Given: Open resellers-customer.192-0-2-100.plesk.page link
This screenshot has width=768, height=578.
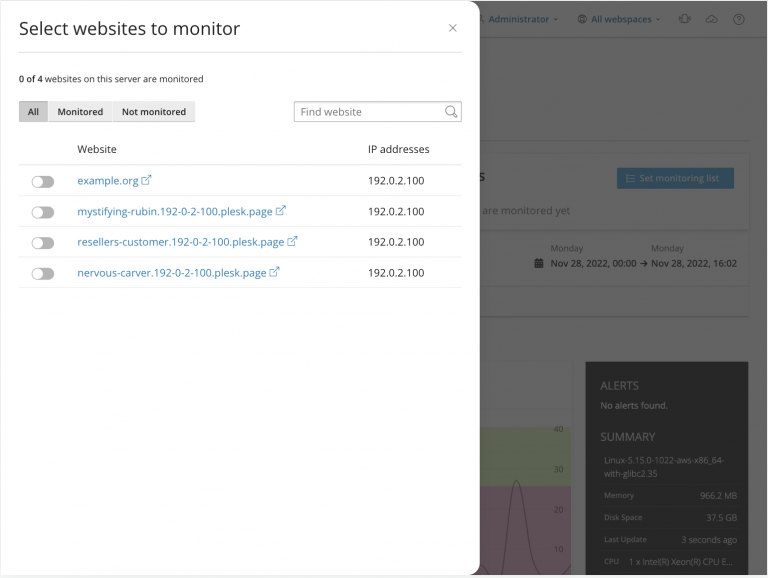Looking at the screenshot, I should (181, 242).
